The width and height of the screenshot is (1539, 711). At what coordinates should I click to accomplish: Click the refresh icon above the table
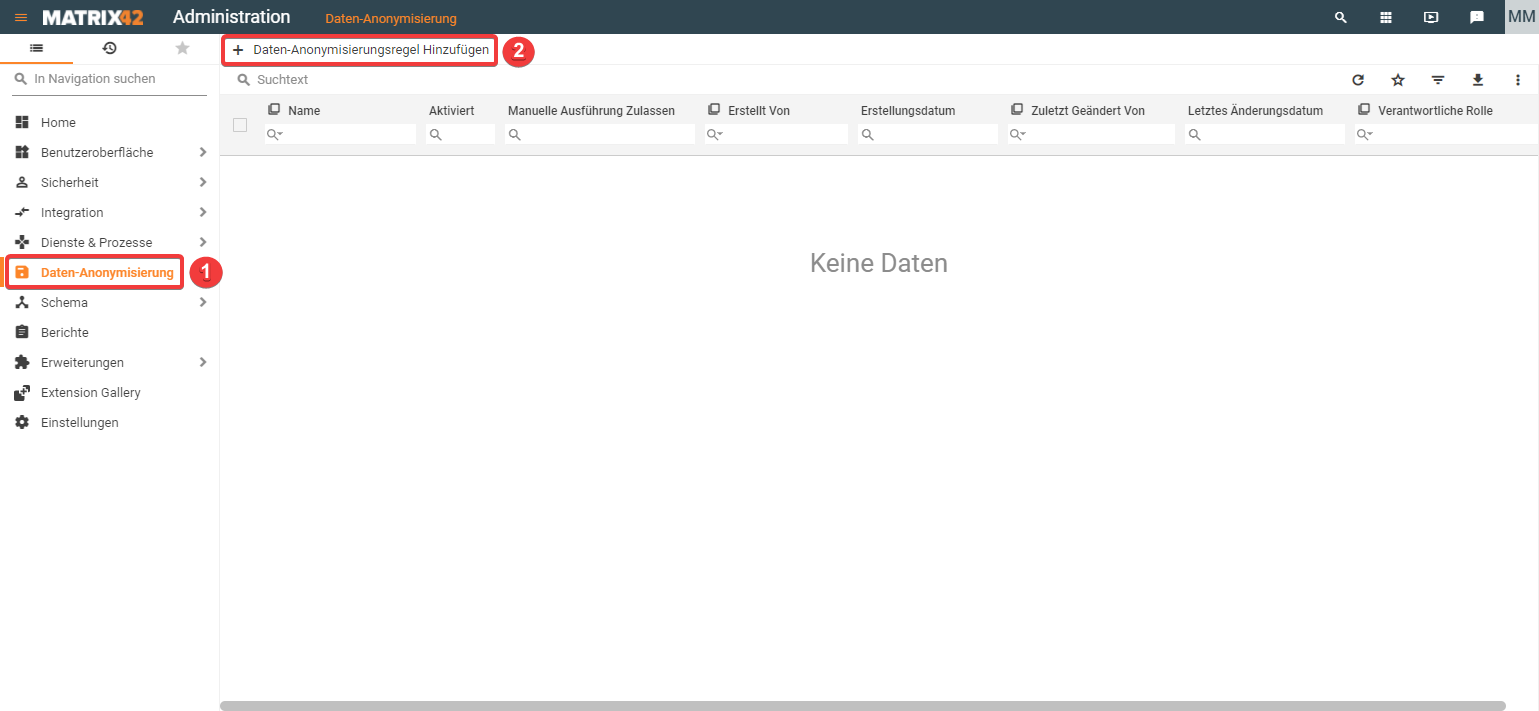click(x=1358, y=80)
